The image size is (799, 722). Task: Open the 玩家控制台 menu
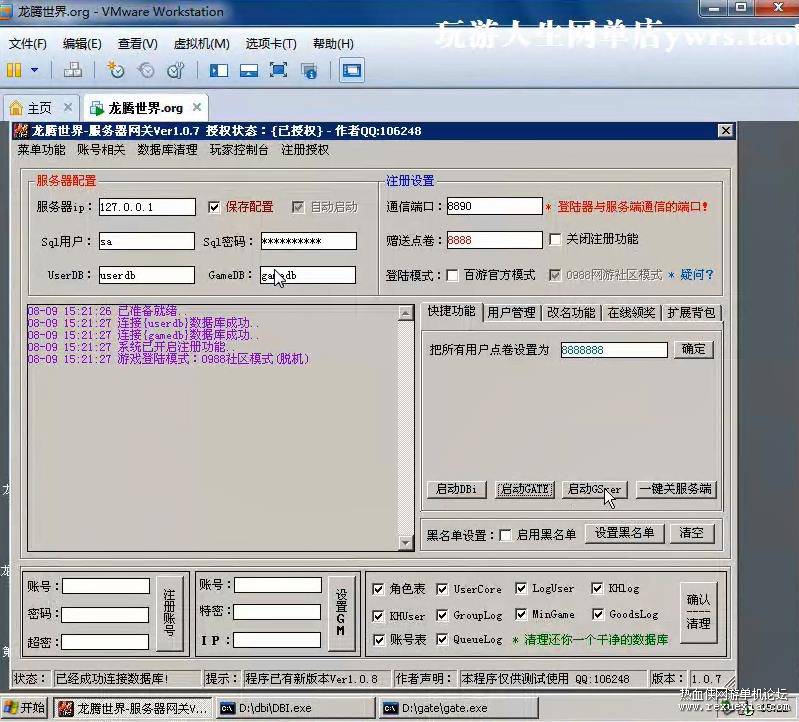(x=239, y=150)
